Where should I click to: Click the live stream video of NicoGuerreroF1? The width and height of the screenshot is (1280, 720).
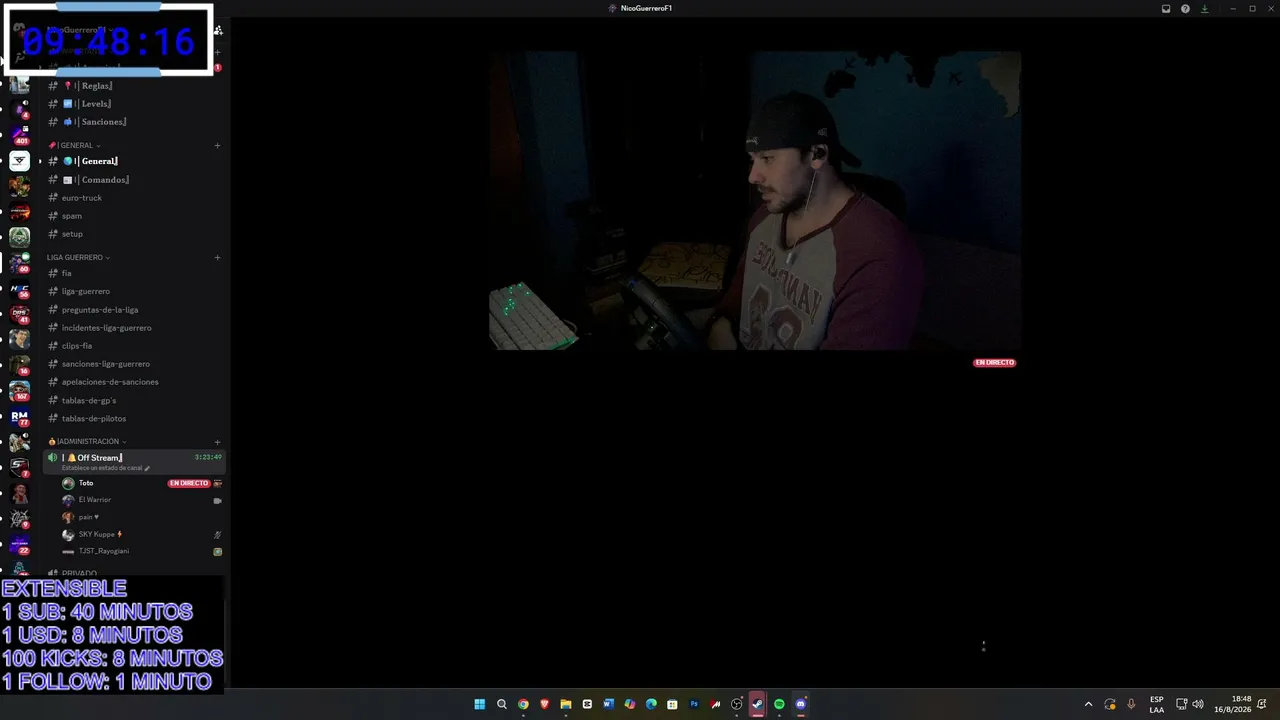point(755,201)
